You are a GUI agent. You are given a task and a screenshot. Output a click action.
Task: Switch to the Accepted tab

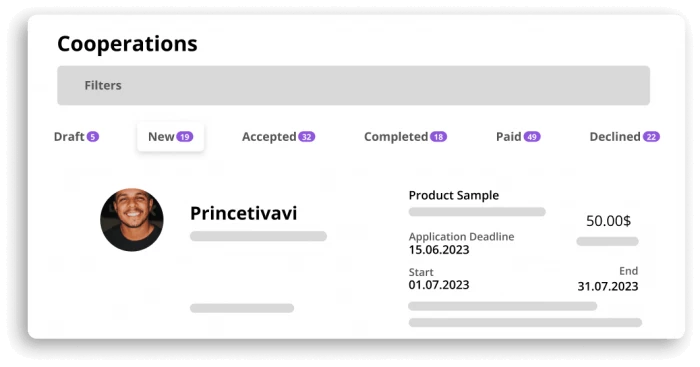coord(279,137)
